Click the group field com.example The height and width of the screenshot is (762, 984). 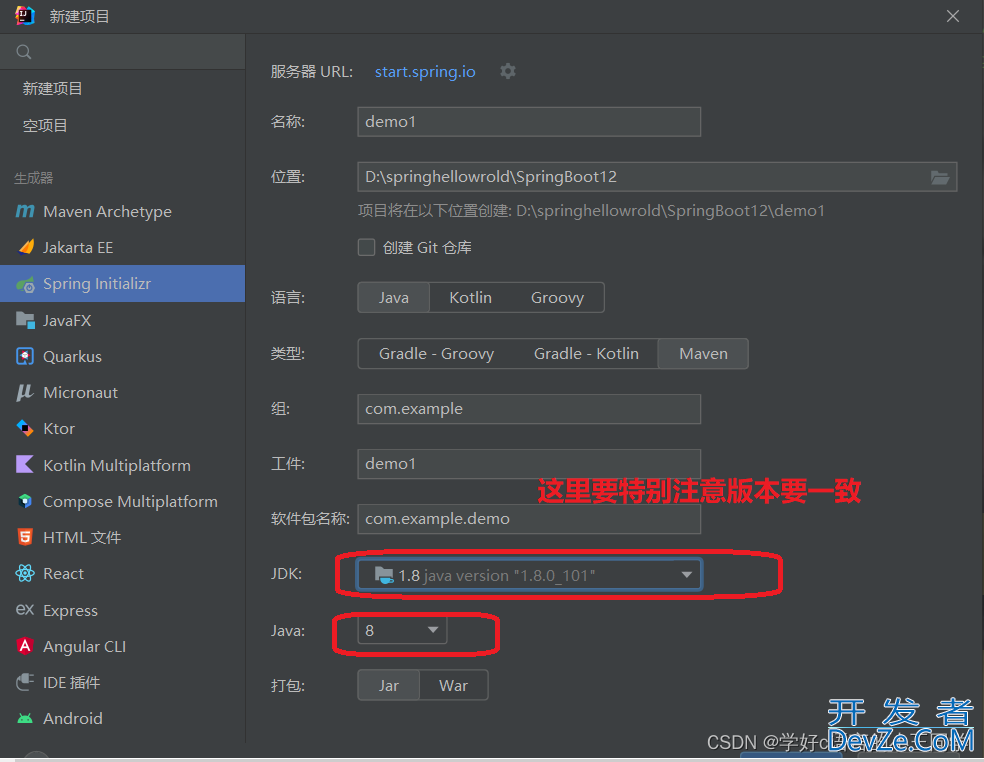coord(529,409)
